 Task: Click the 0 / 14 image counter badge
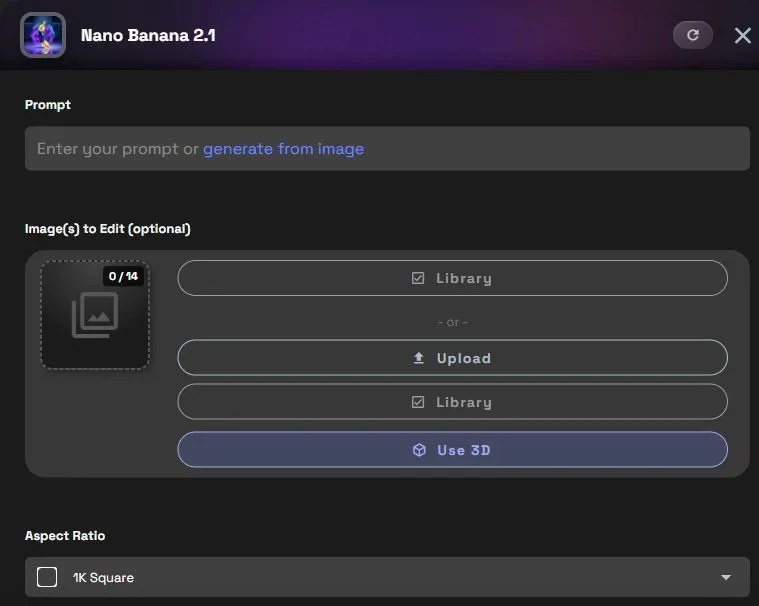(x=123, y=276)
